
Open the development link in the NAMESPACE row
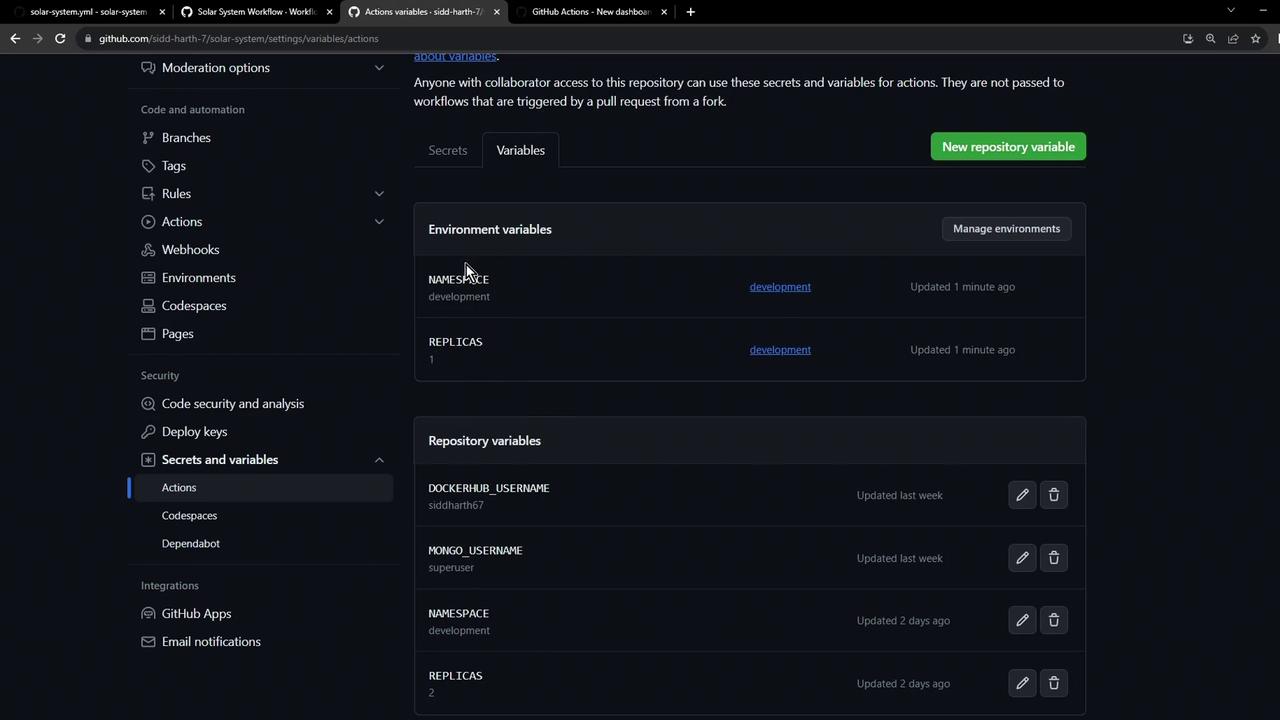[x=780, y=287]
